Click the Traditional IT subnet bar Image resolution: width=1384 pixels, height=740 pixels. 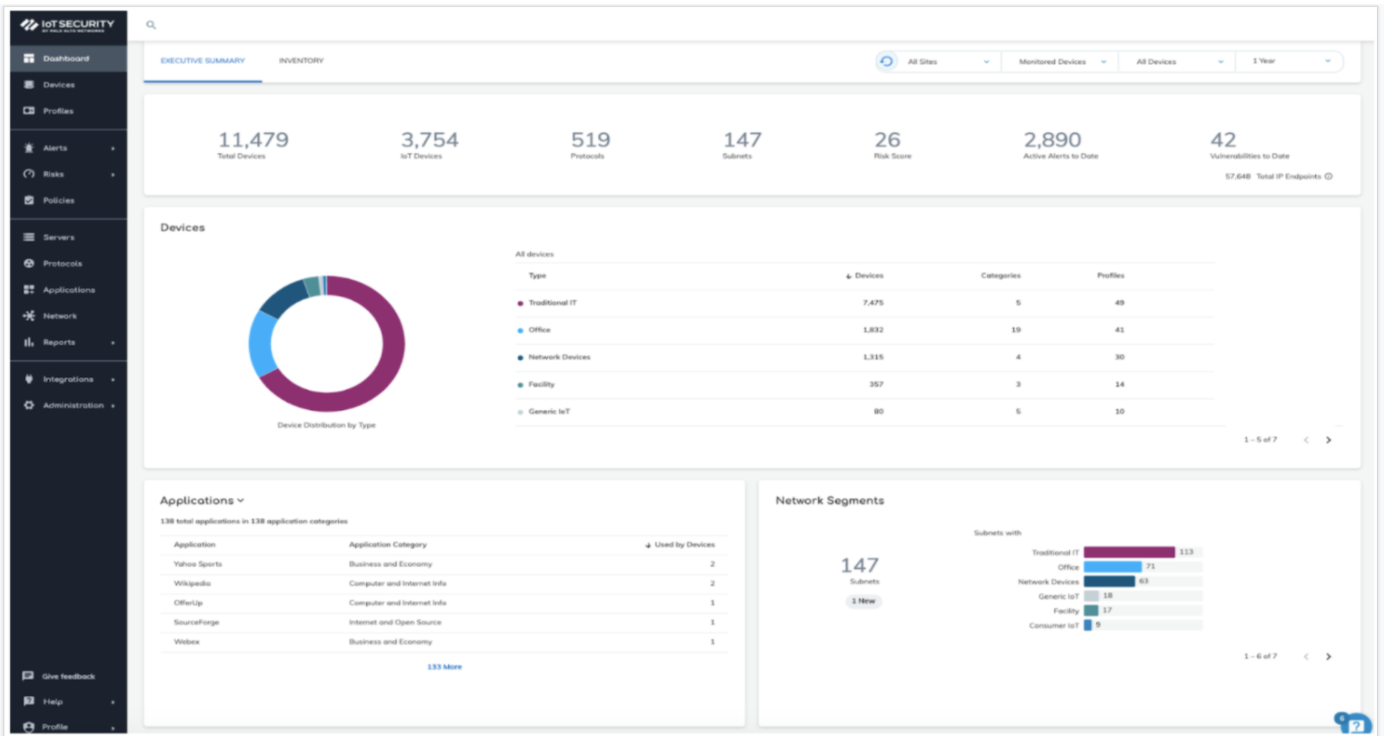pyautogui.click(x=1129, y=552)
